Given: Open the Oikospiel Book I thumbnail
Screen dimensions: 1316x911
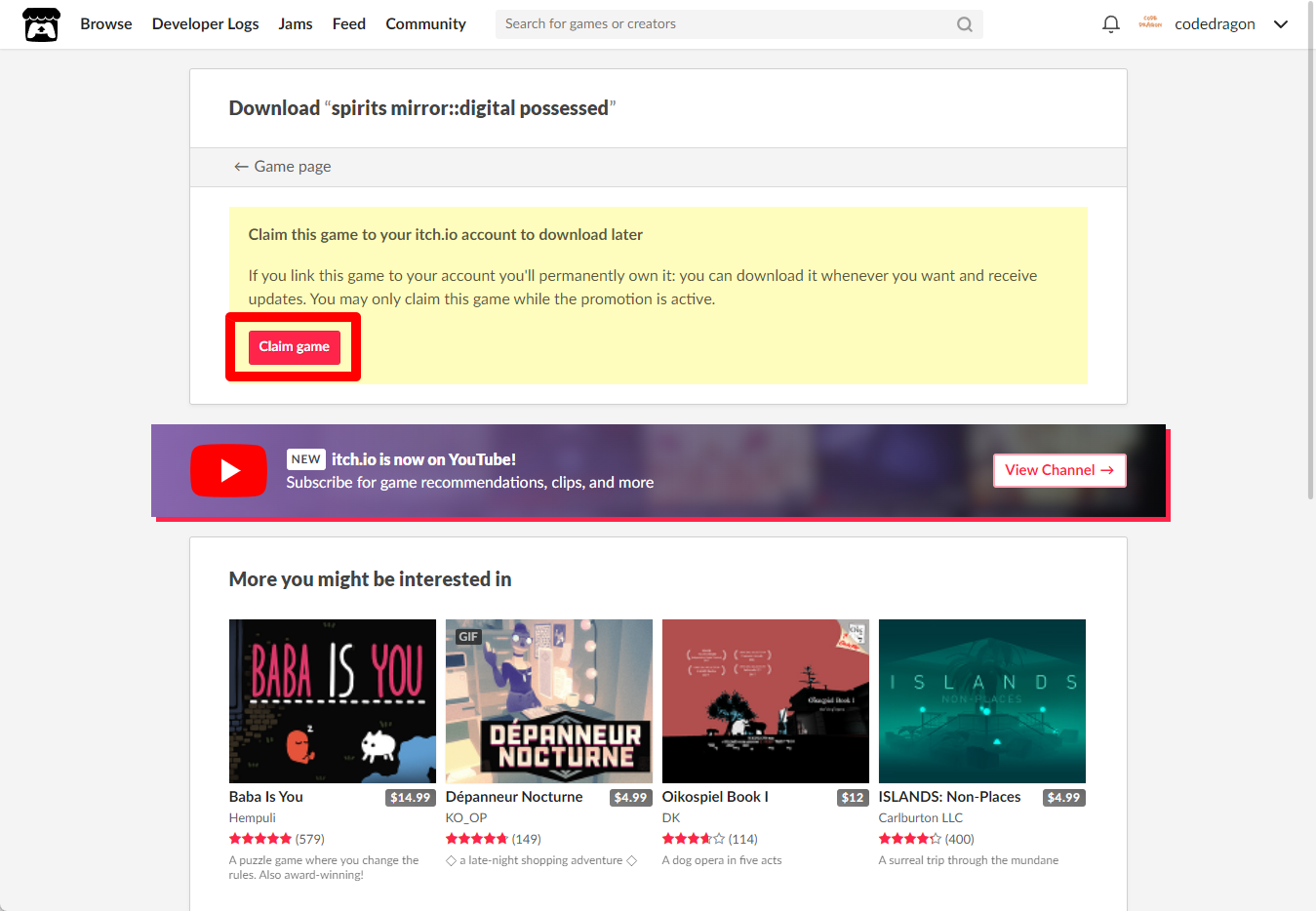Looking at the screenshot, I should point(766,701).
